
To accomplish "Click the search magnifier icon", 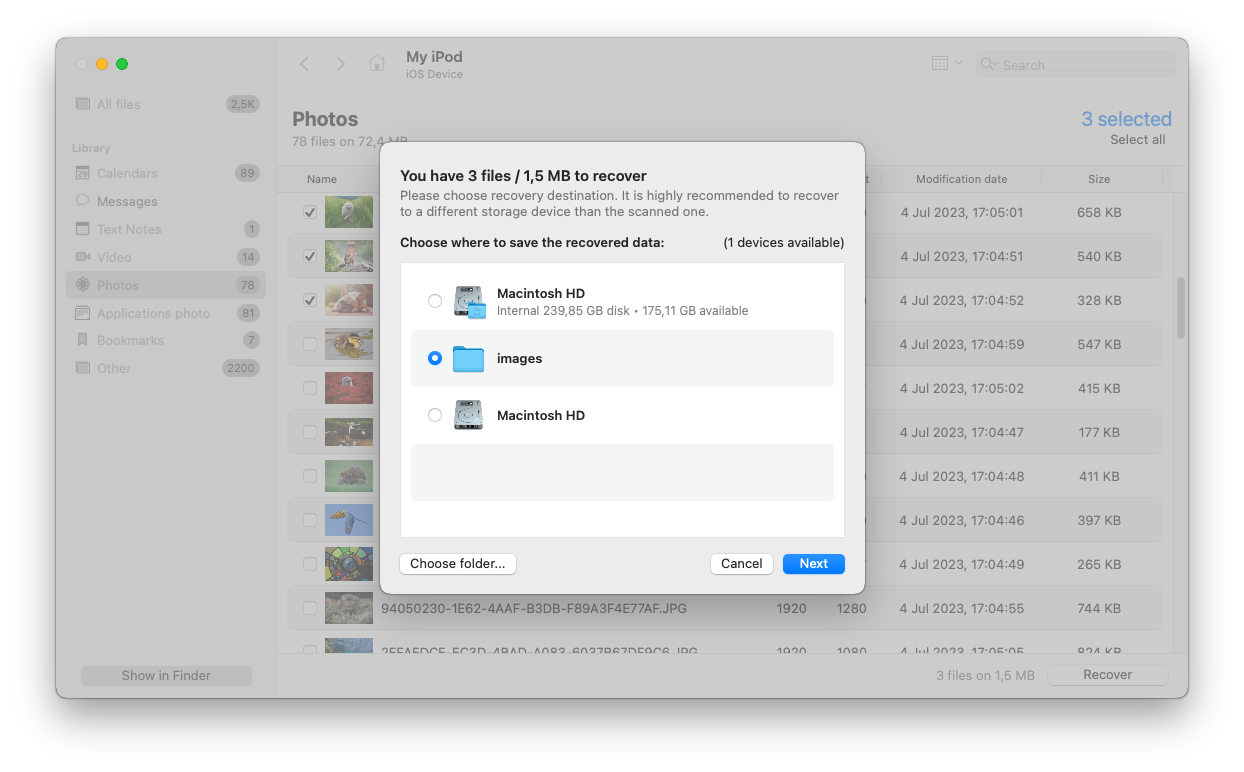I will coord(989,65).
